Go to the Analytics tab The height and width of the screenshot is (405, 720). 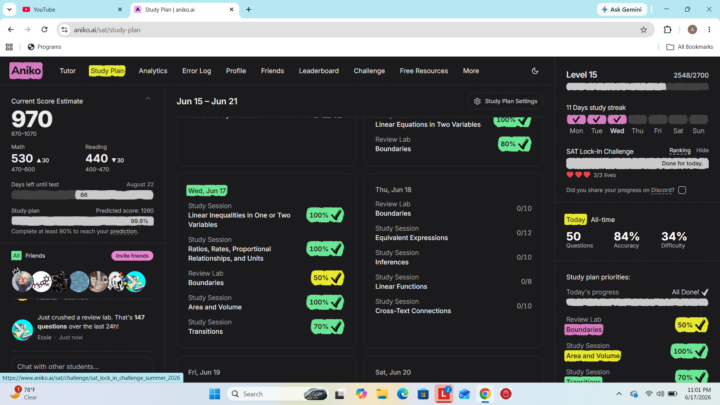coord(153,71)
